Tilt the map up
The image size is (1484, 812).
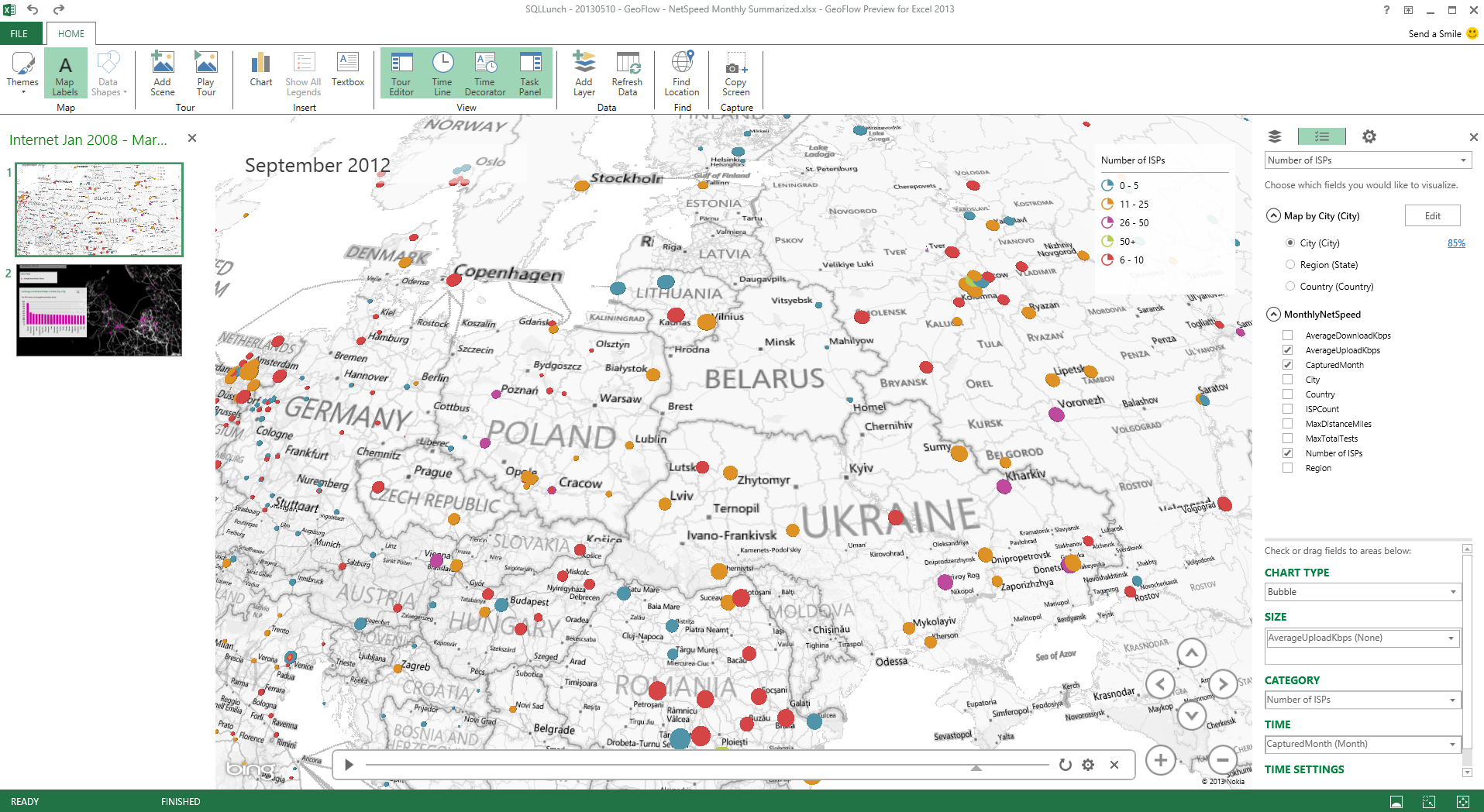pos(1192,653)
